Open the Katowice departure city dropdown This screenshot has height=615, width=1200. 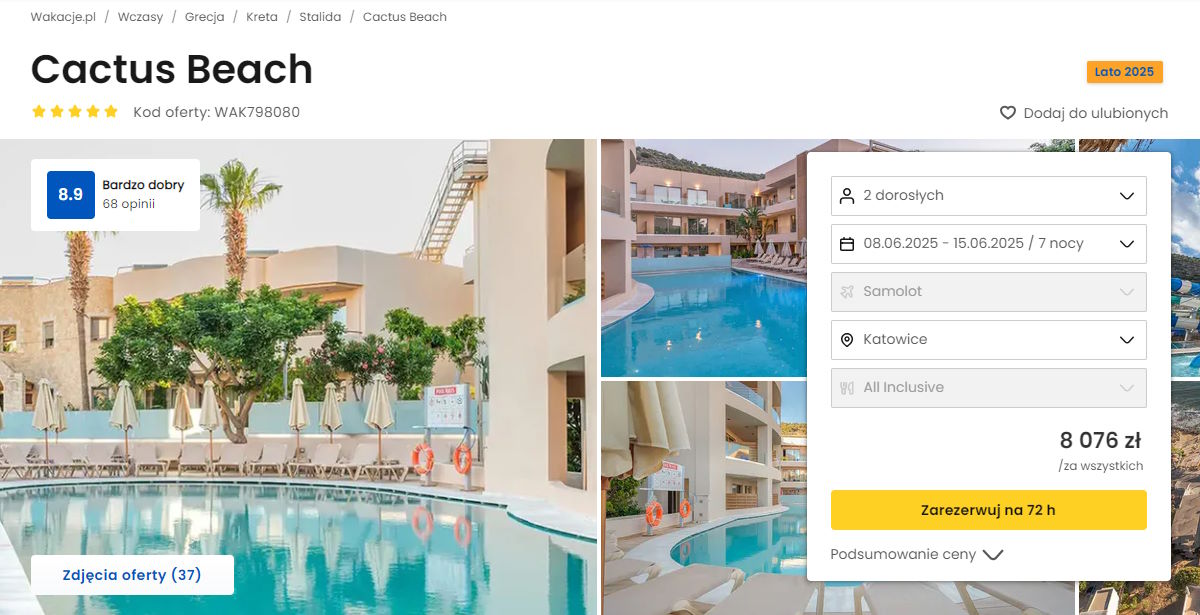[989, 340]
